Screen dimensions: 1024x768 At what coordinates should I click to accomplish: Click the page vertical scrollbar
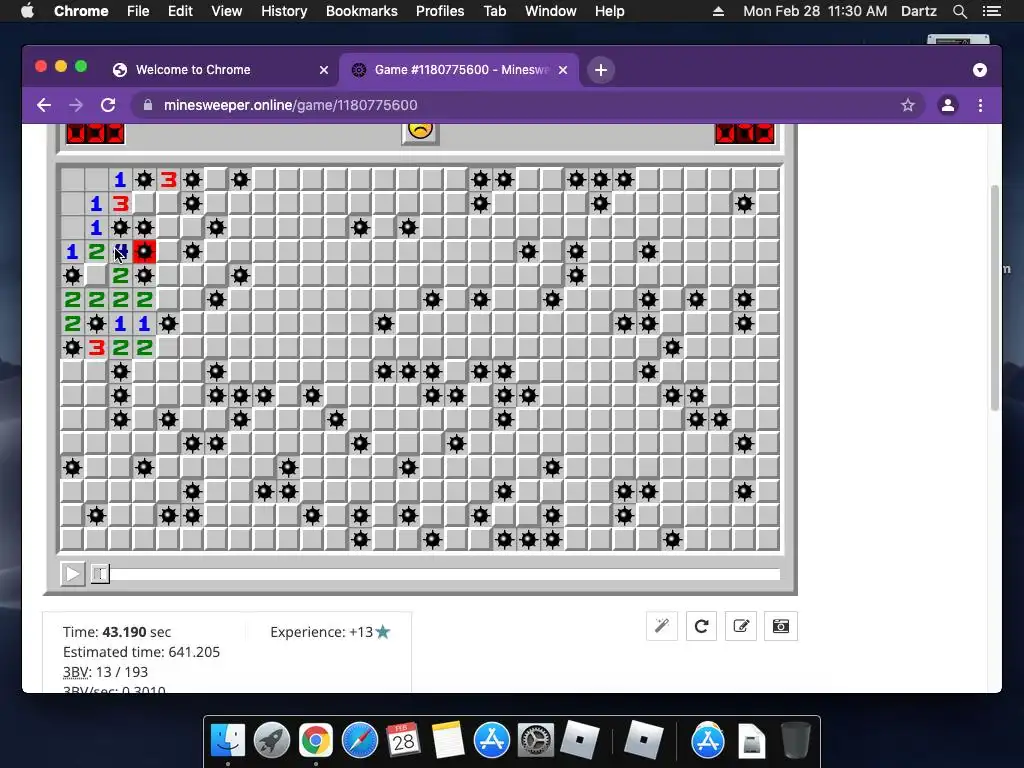tap(995, 298)
